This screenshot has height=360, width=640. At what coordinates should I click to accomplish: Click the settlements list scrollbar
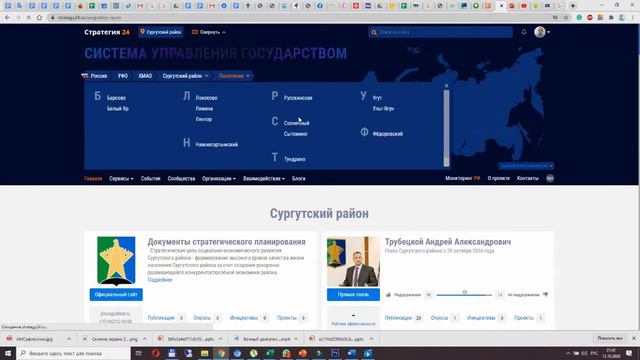pyautogui.click(x=447, y=128)
